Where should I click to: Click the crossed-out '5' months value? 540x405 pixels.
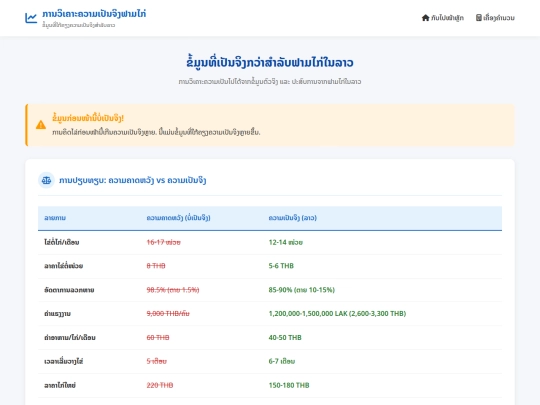click(x=157, y=361)
